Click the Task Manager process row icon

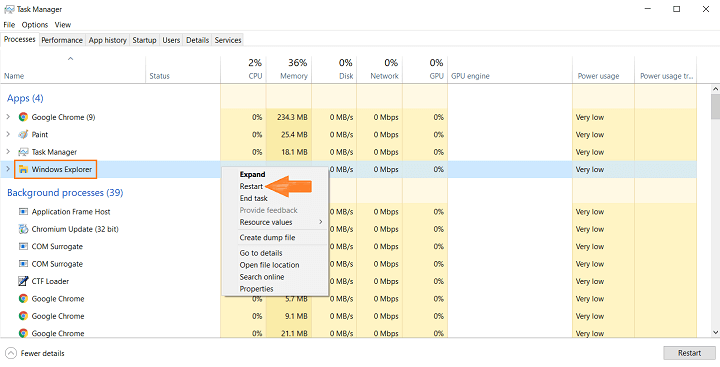point(23,152)
